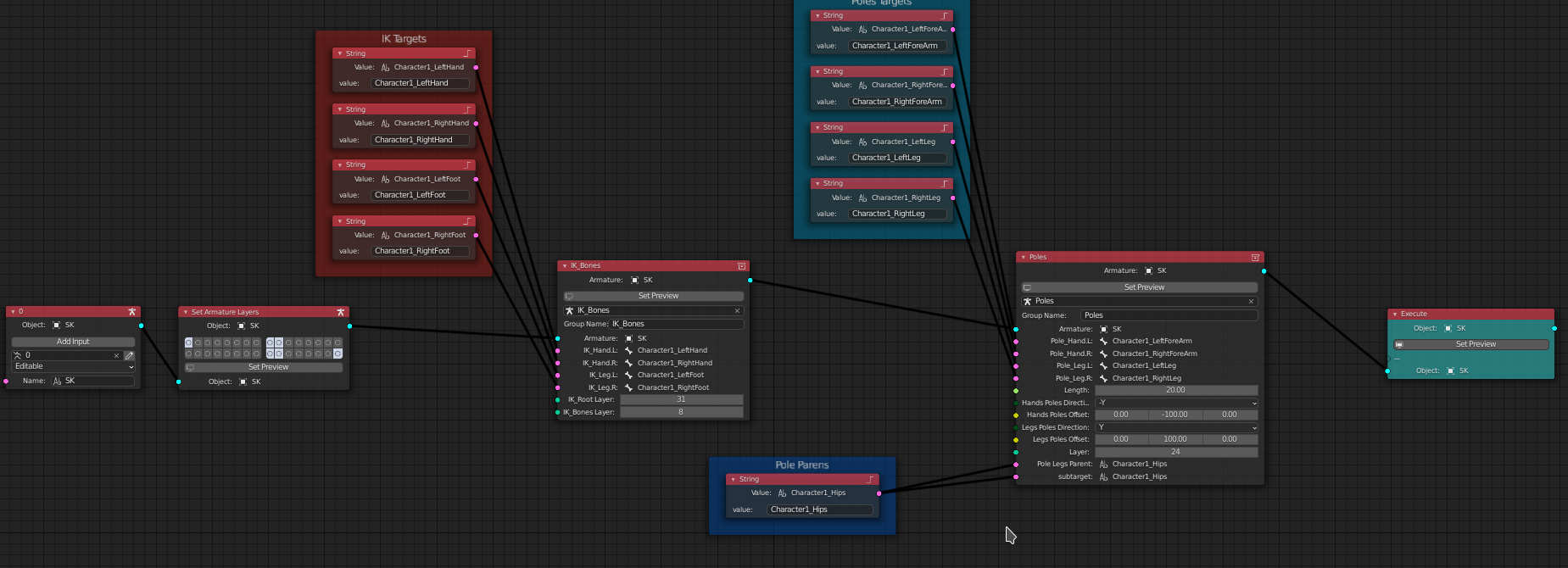The height and width of the screenshot is (568, 1568).
Task: Click the Pole Parens frame label
Action: (x=802, y=465)
